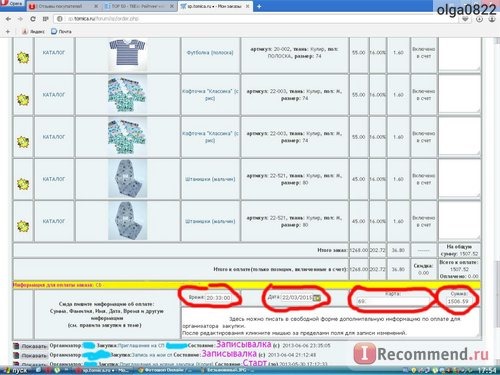Open the downloads panel icon
Viewport: 500px width, 375px height.
coord(479,19)
